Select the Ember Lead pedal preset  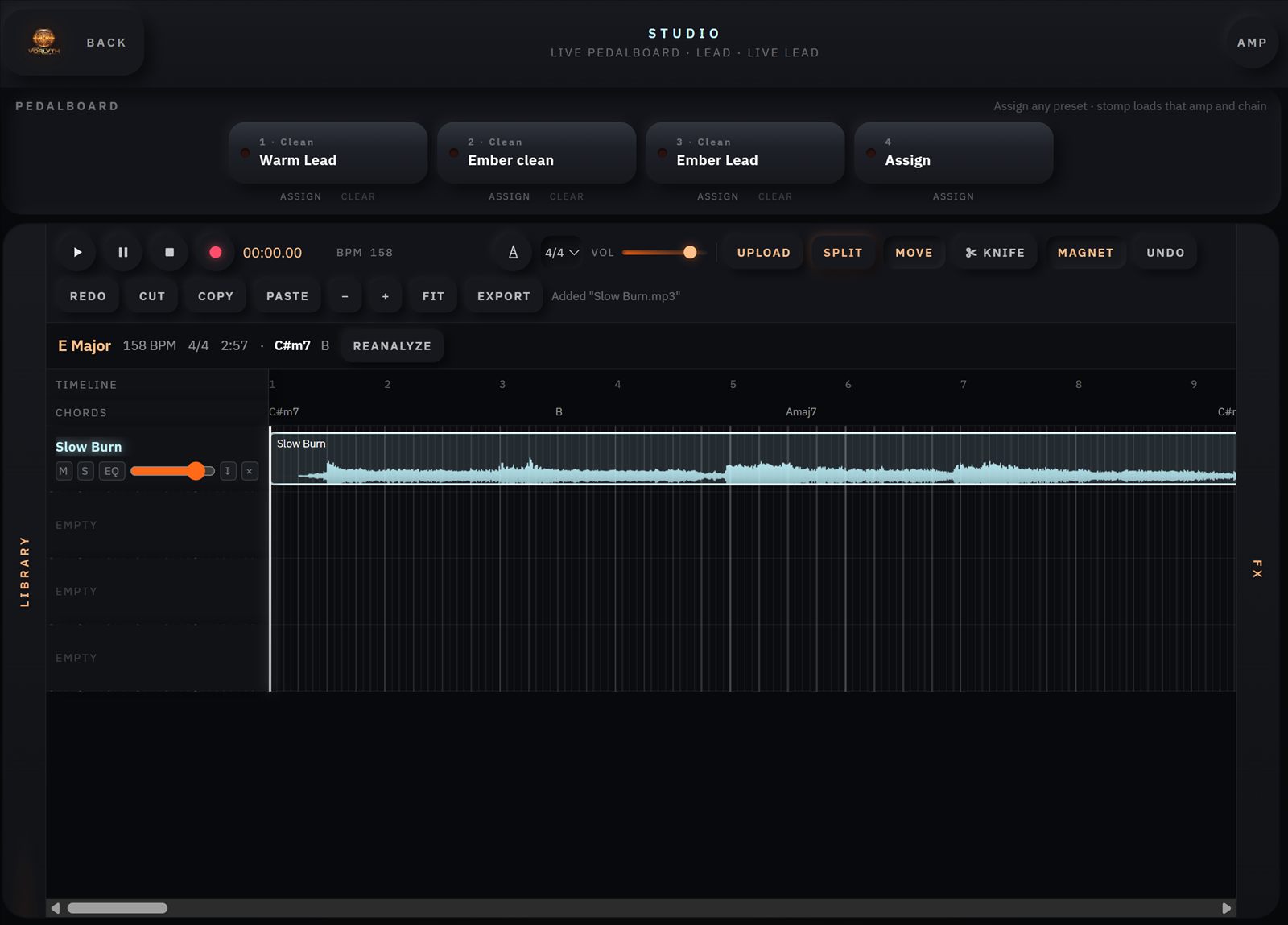[x=745, y=152]
